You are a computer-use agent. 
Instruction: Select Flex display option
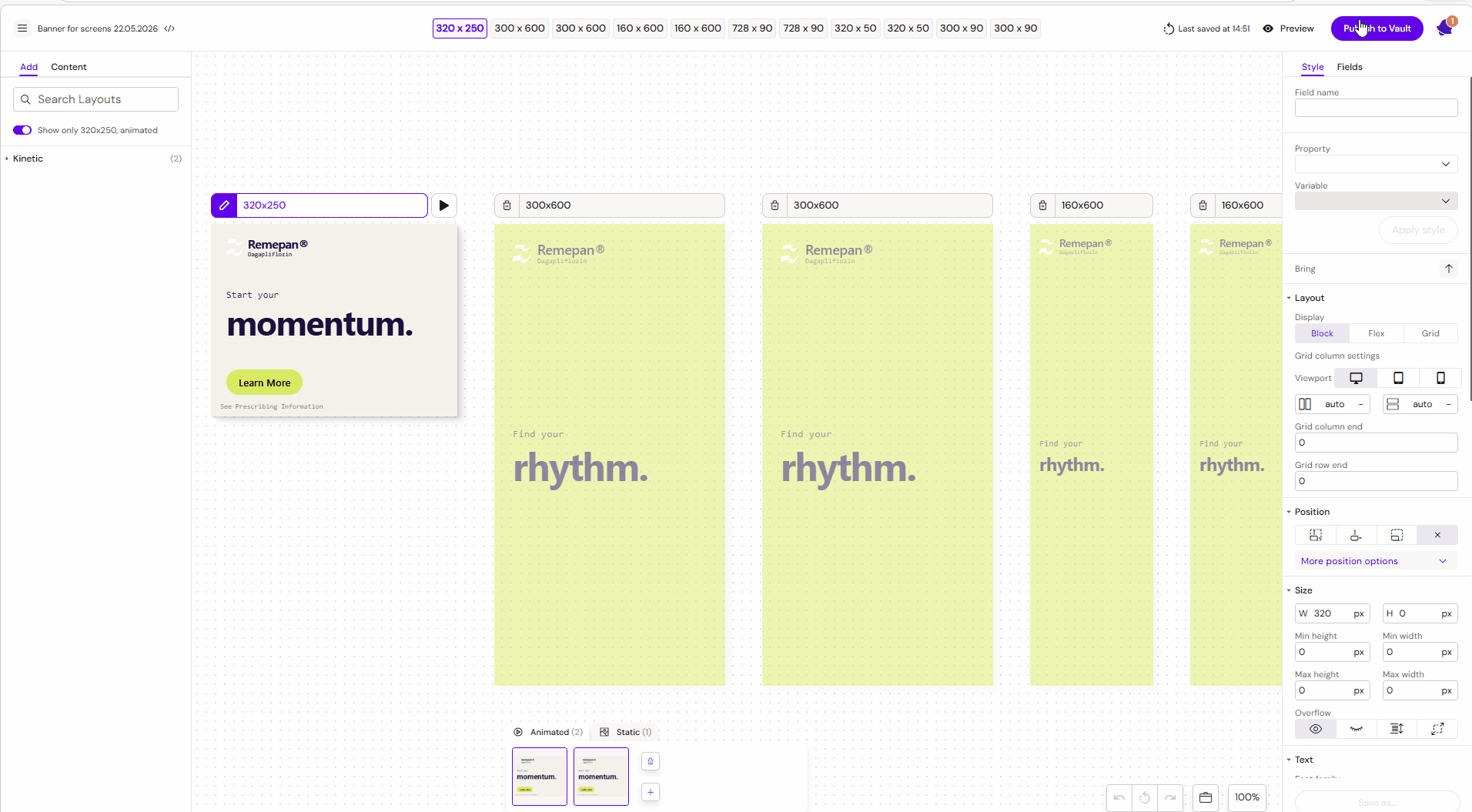1376,333
